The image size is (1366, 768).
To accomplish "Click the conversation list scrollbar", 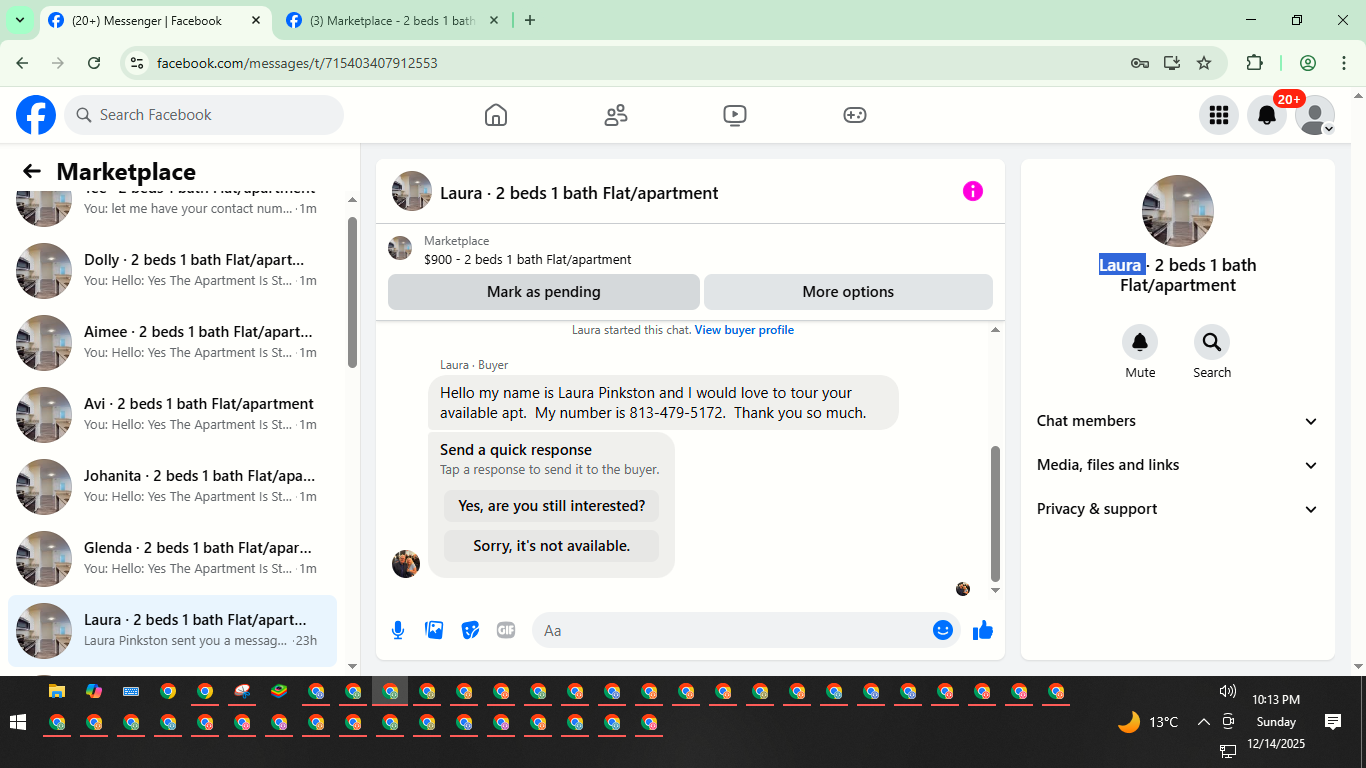I will point(352,292).
